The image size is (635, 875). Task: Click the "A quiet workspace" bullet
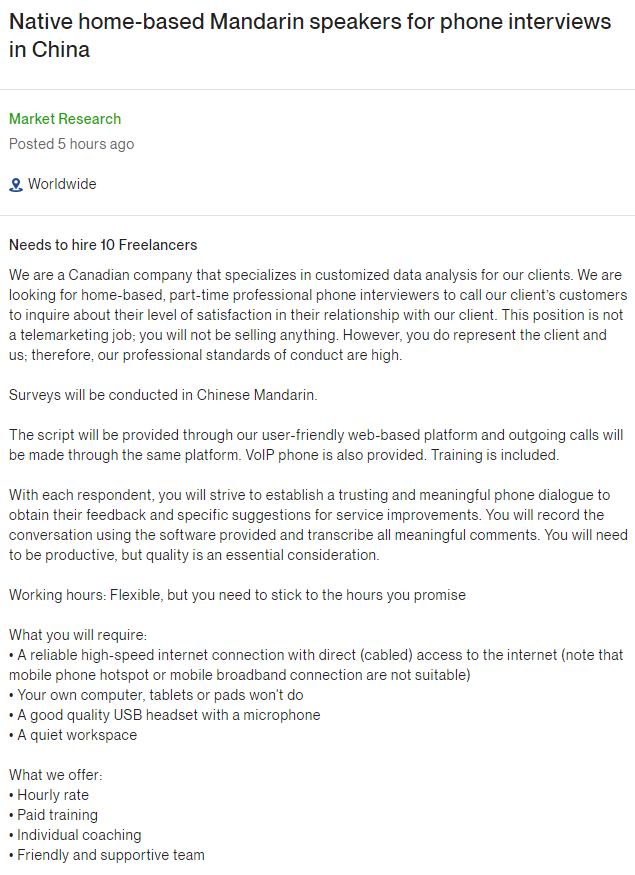tap(77, 735)
